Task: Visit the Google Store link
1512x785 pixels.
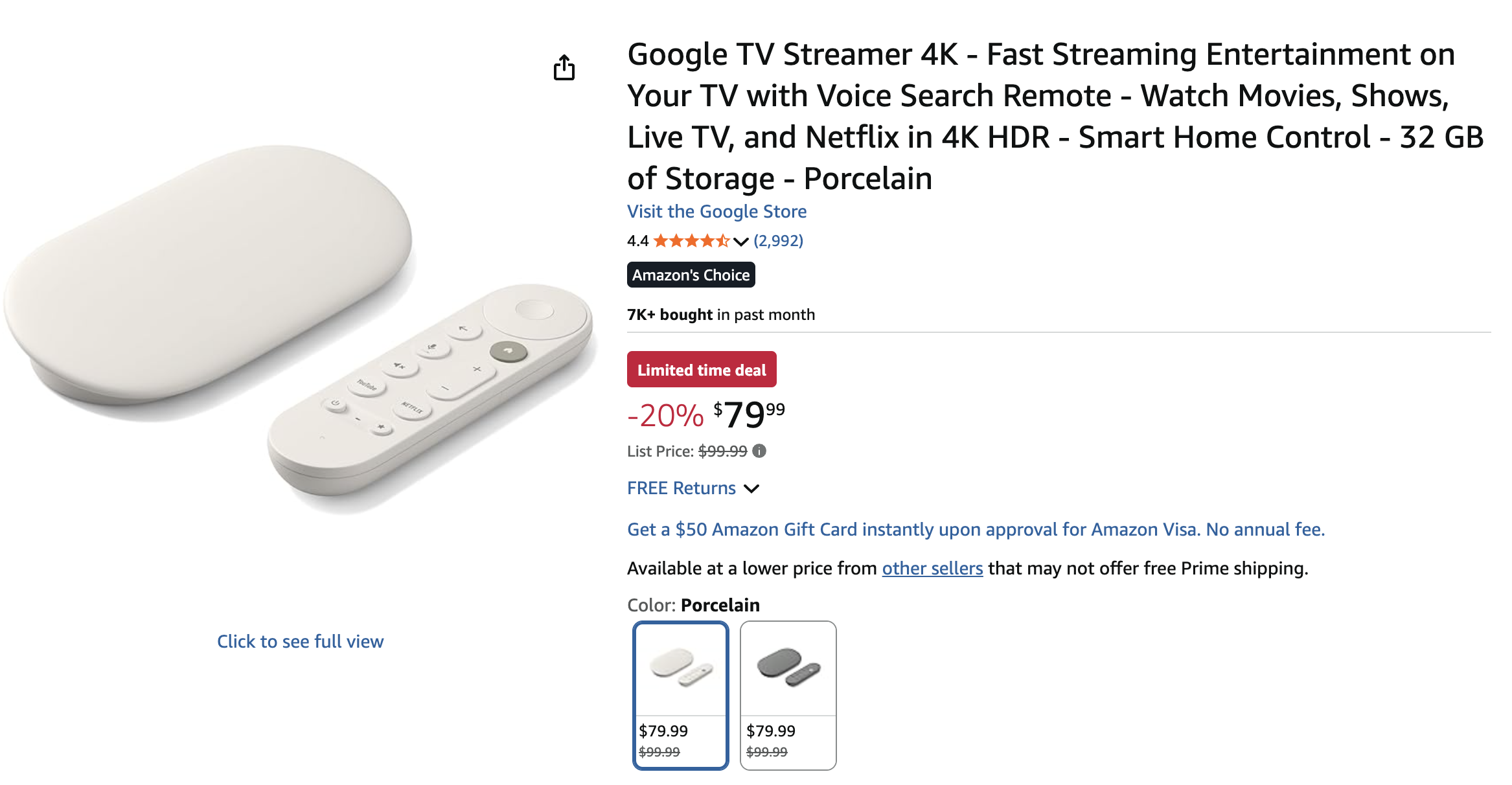Action: point(716,211)
